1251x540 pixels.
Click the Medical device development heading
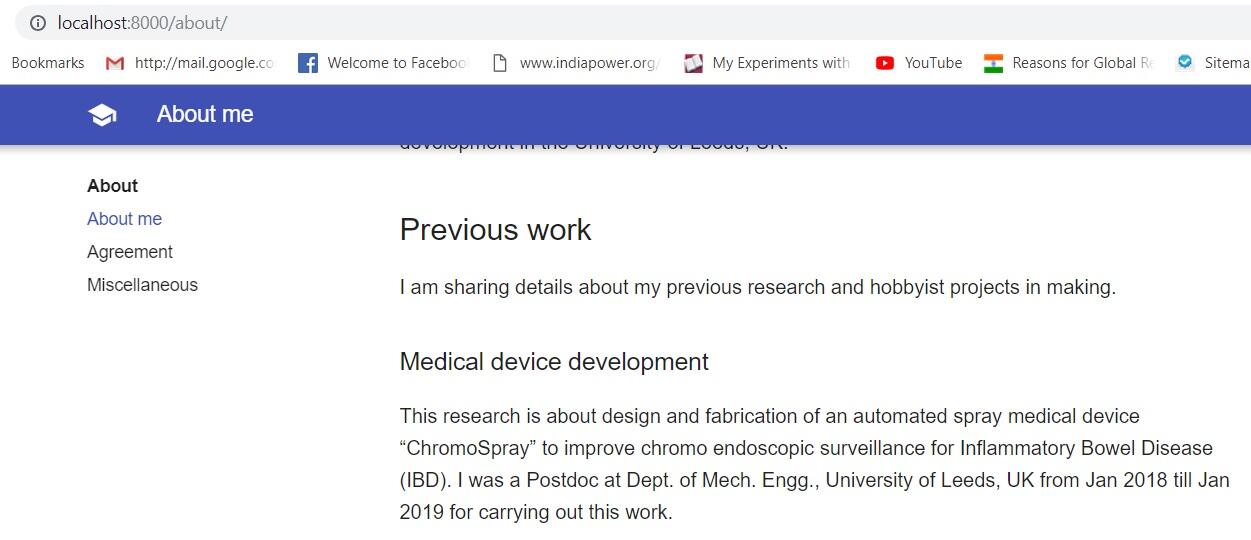(554, 362)
